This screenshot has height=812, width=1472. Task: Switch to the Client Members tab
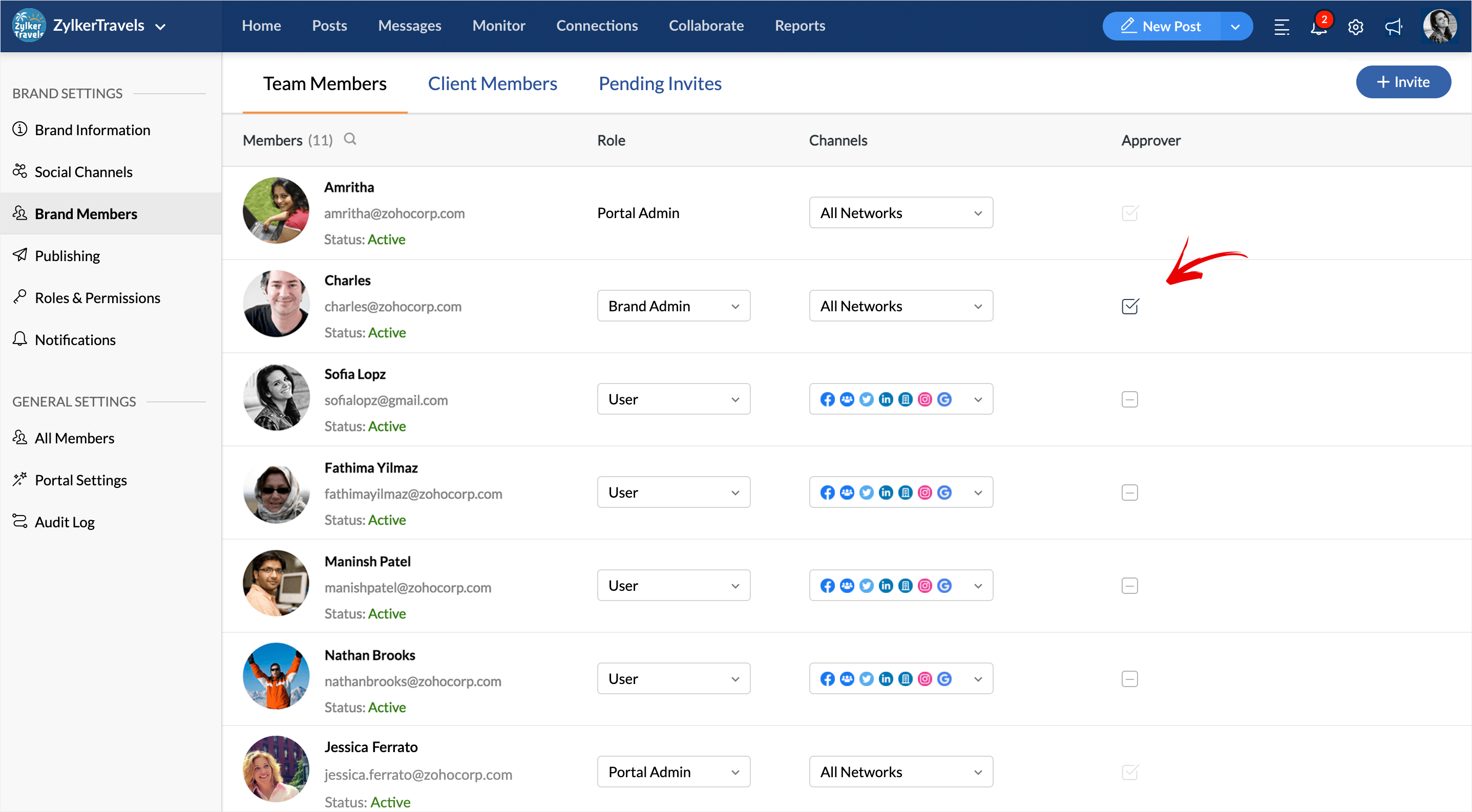(492, 83)
